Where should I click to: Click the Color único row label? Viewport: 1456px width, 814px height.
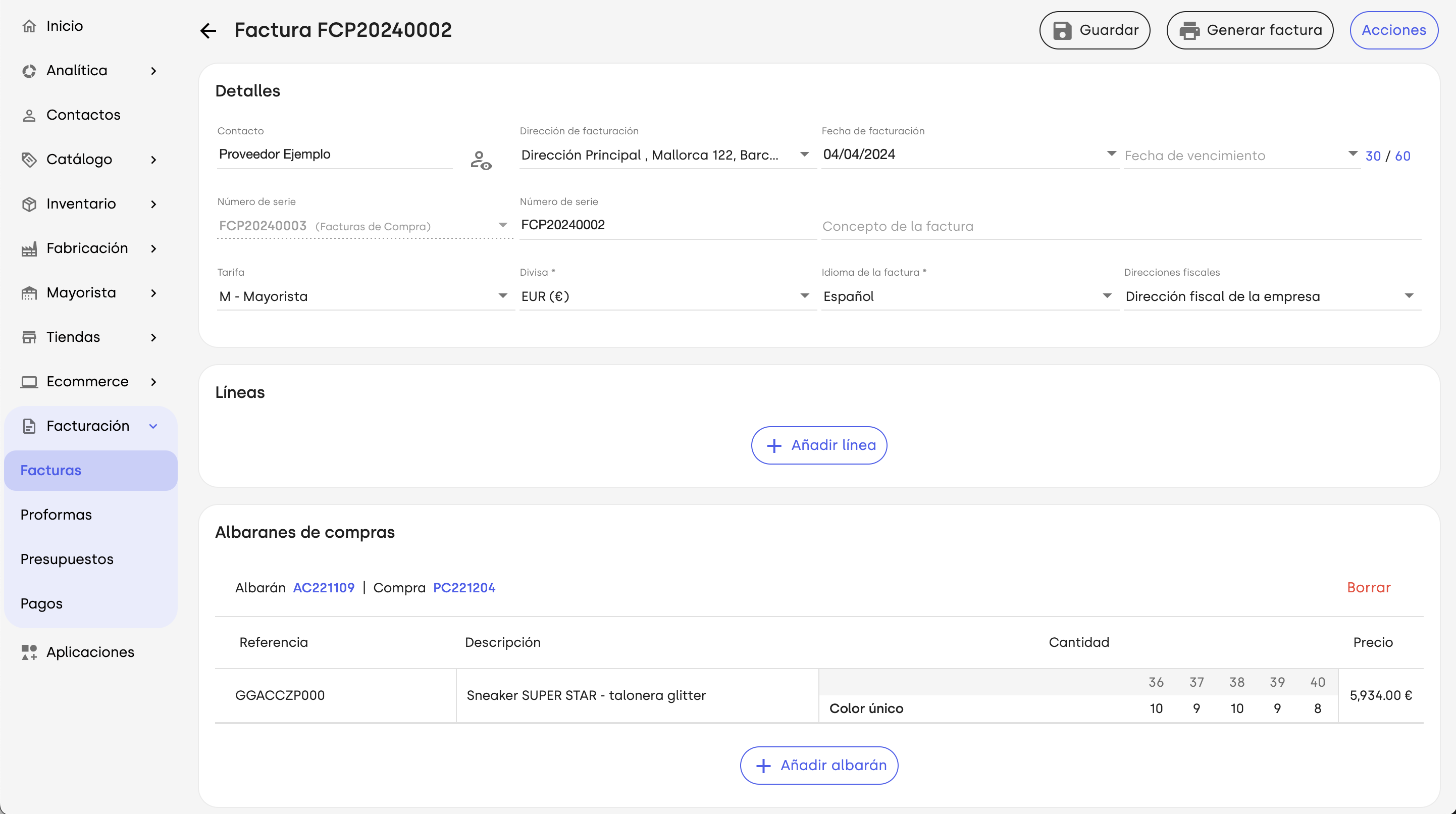866,709
